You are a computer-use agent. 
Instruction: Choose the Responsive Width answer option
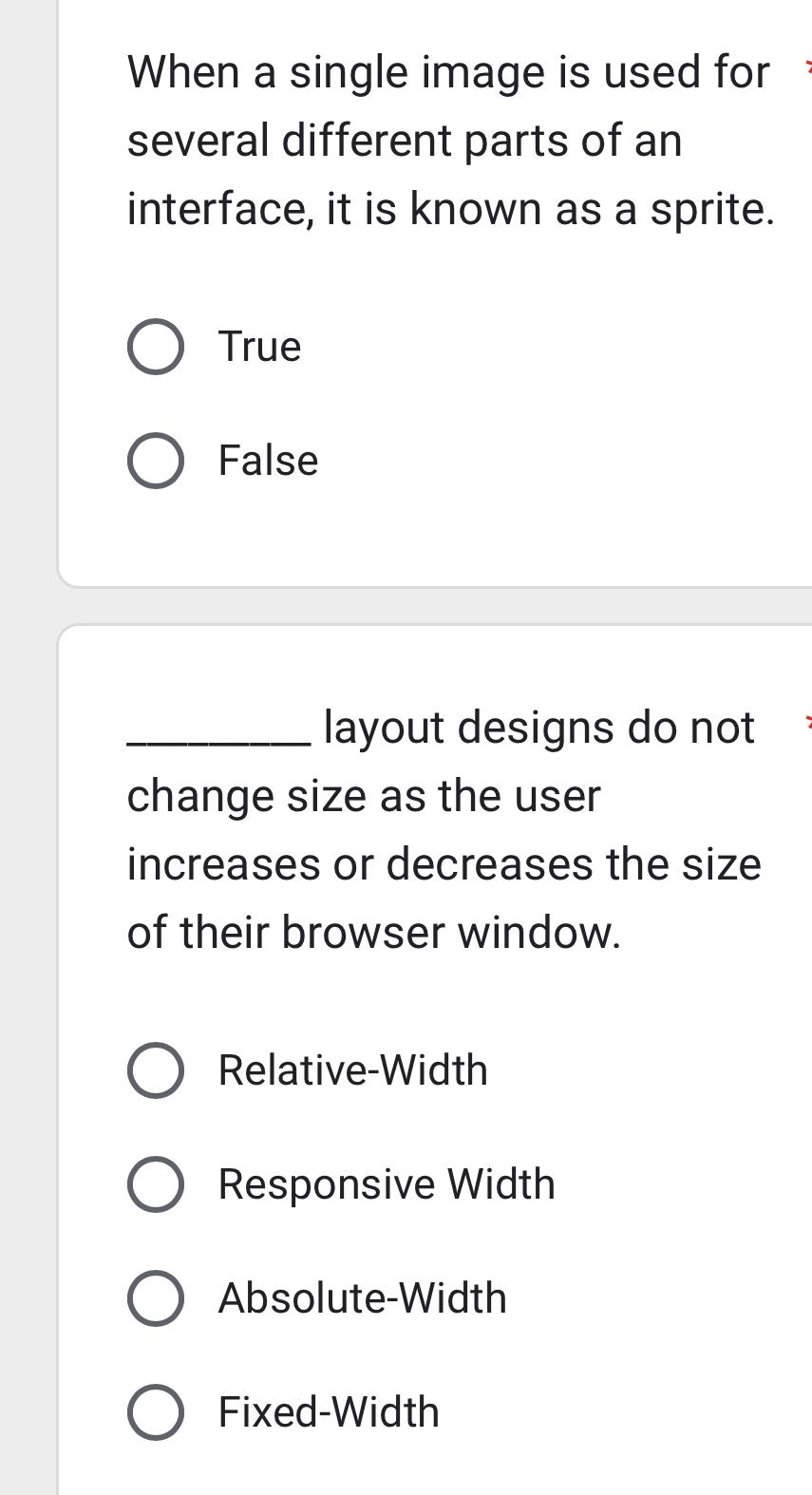(x=156, y=1183)
